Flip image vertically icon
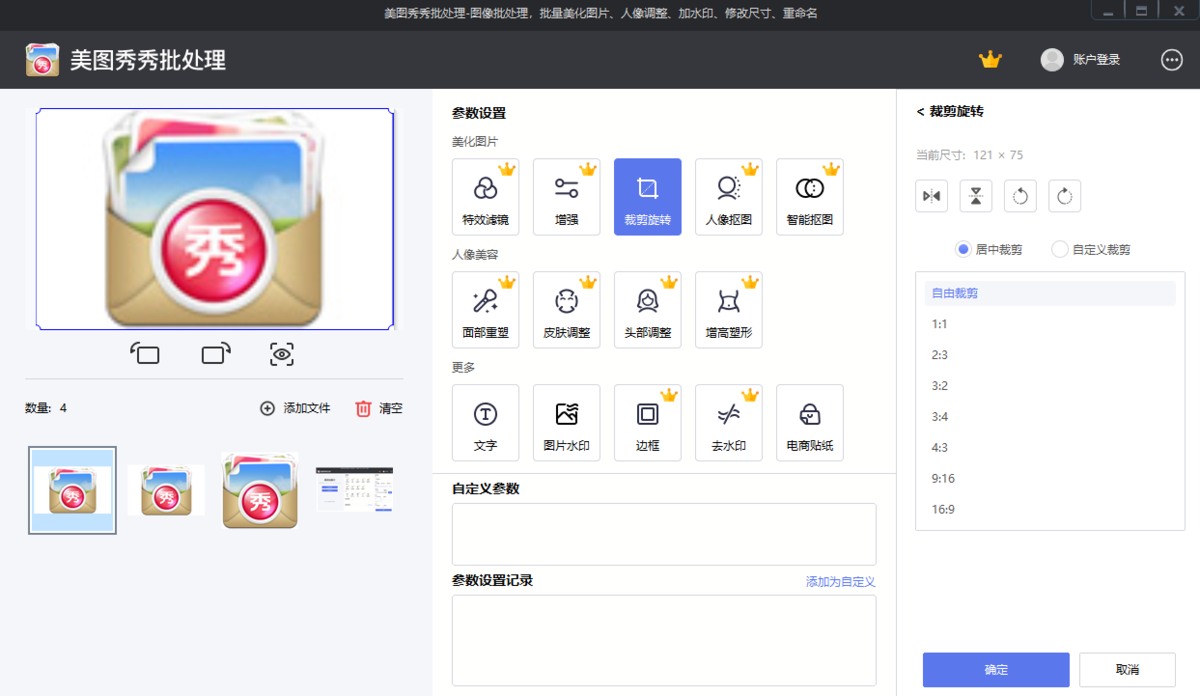Screen dimensions: 1200x696 coord(976,196)
